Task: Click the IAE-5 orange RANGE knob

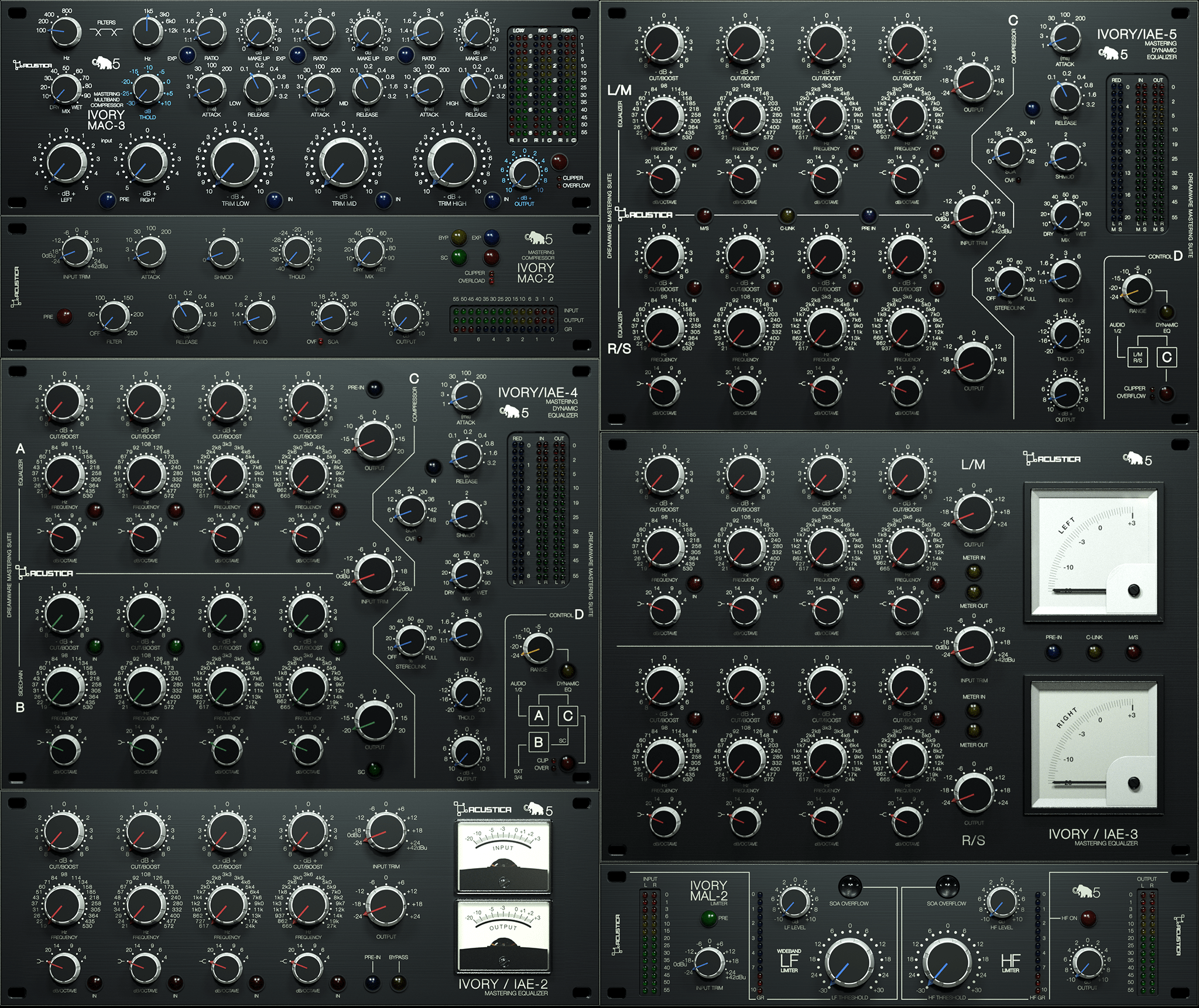Action: point(1137,290)
